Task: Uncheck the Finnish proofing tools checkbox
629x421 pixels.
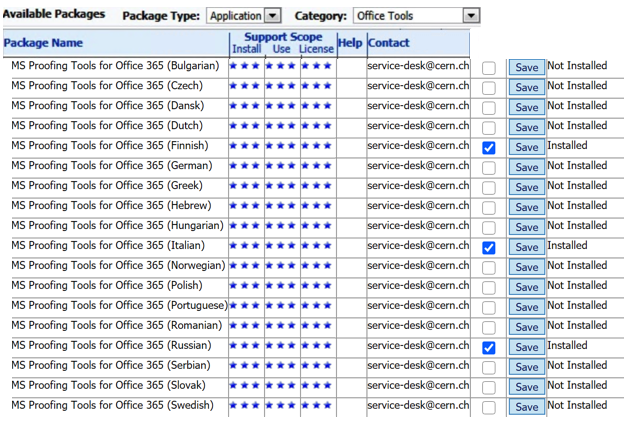Action: click(489, 148)
